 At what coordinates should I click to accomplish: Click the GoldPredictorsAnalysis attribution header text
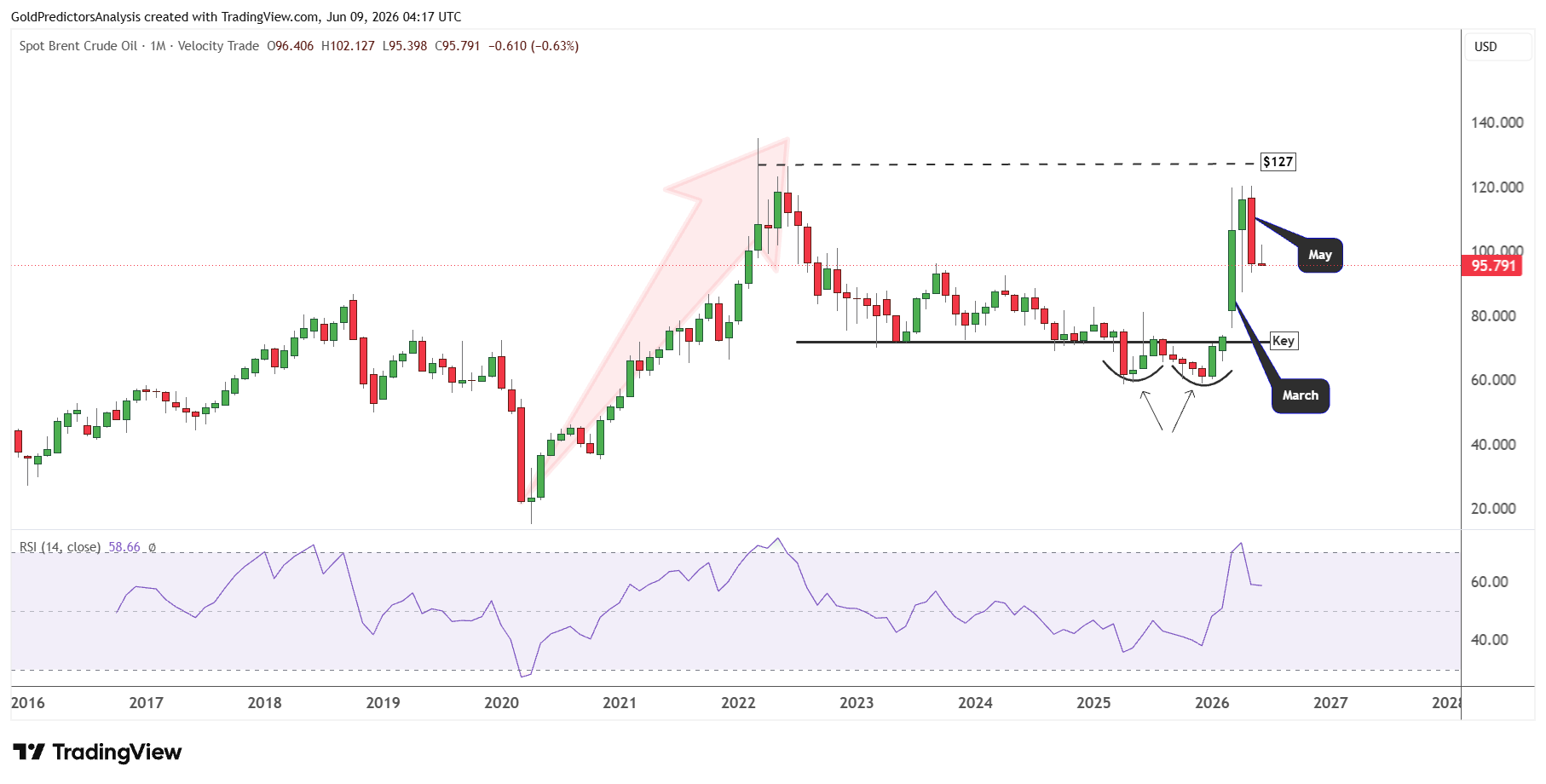[x=236, y=16]
